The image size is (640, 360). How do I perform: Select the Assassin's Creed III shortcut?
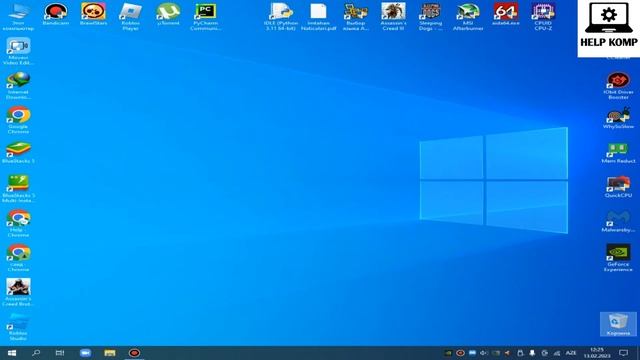[393, 17]
